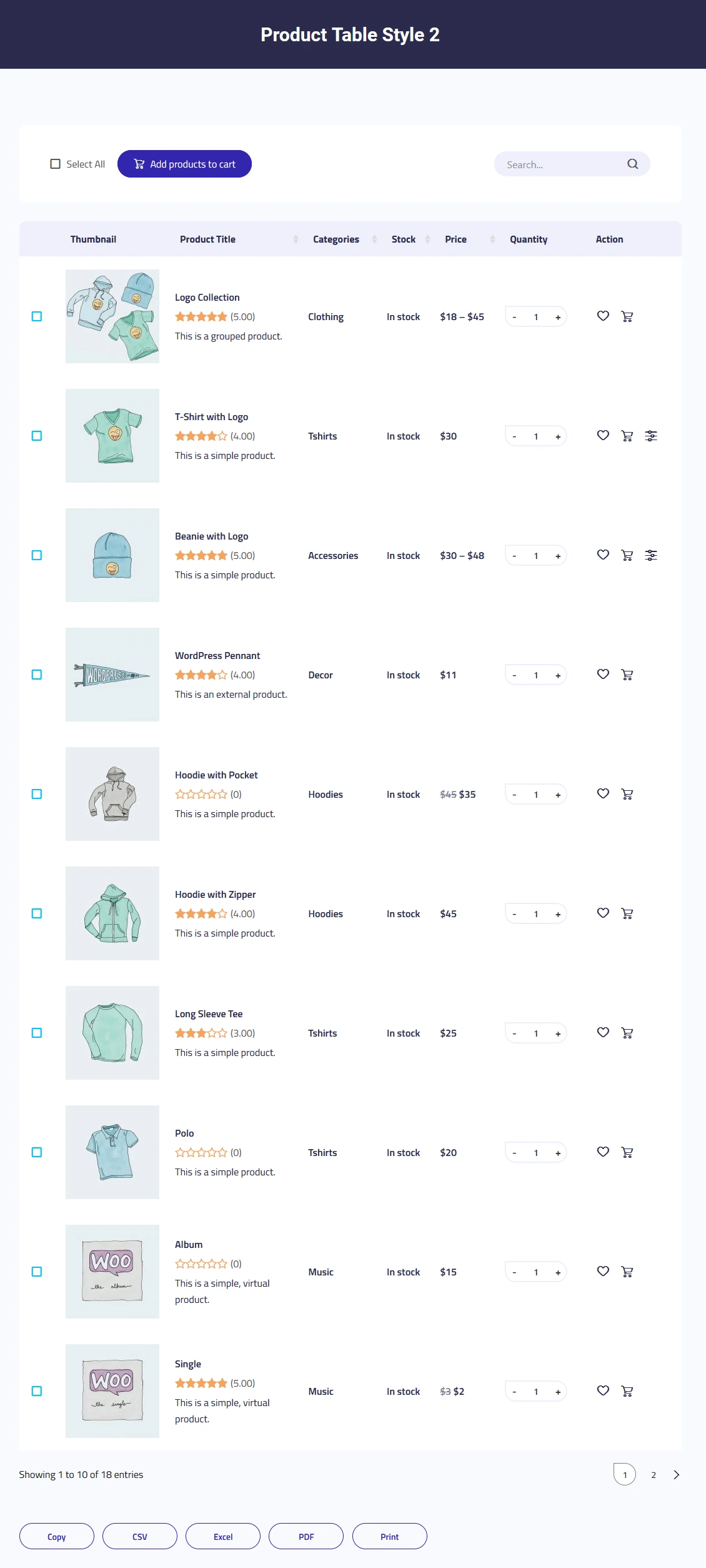Click the Search input field

(562, 164)
